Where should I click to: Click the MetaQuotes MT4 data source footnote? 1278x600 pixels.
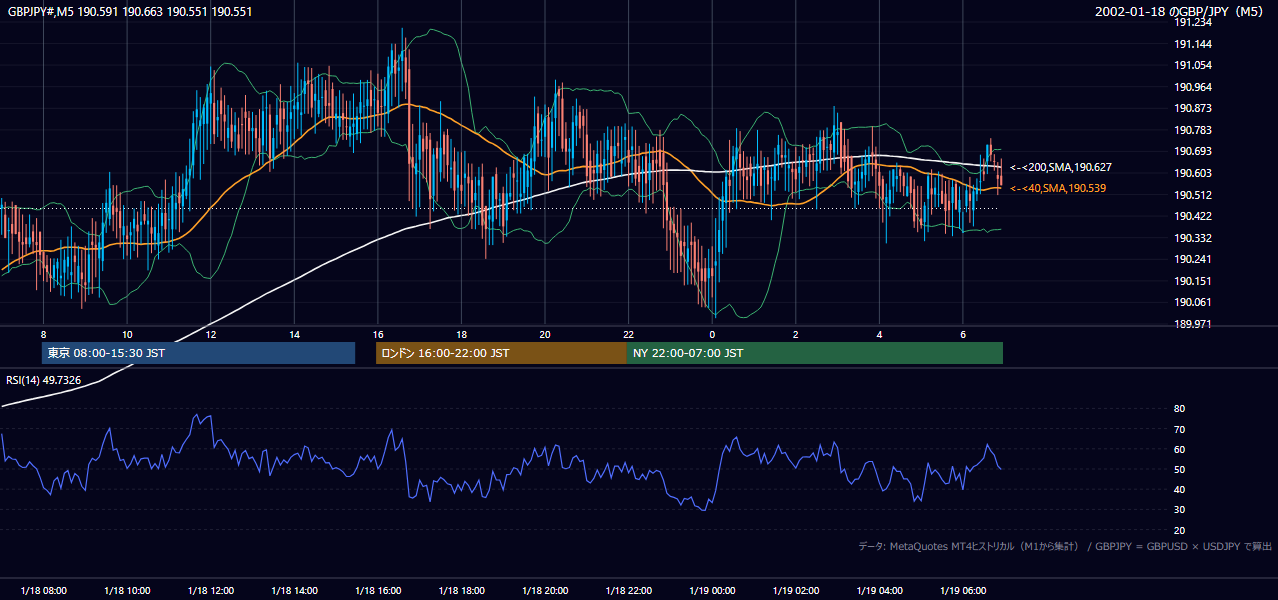[1065, 546]
